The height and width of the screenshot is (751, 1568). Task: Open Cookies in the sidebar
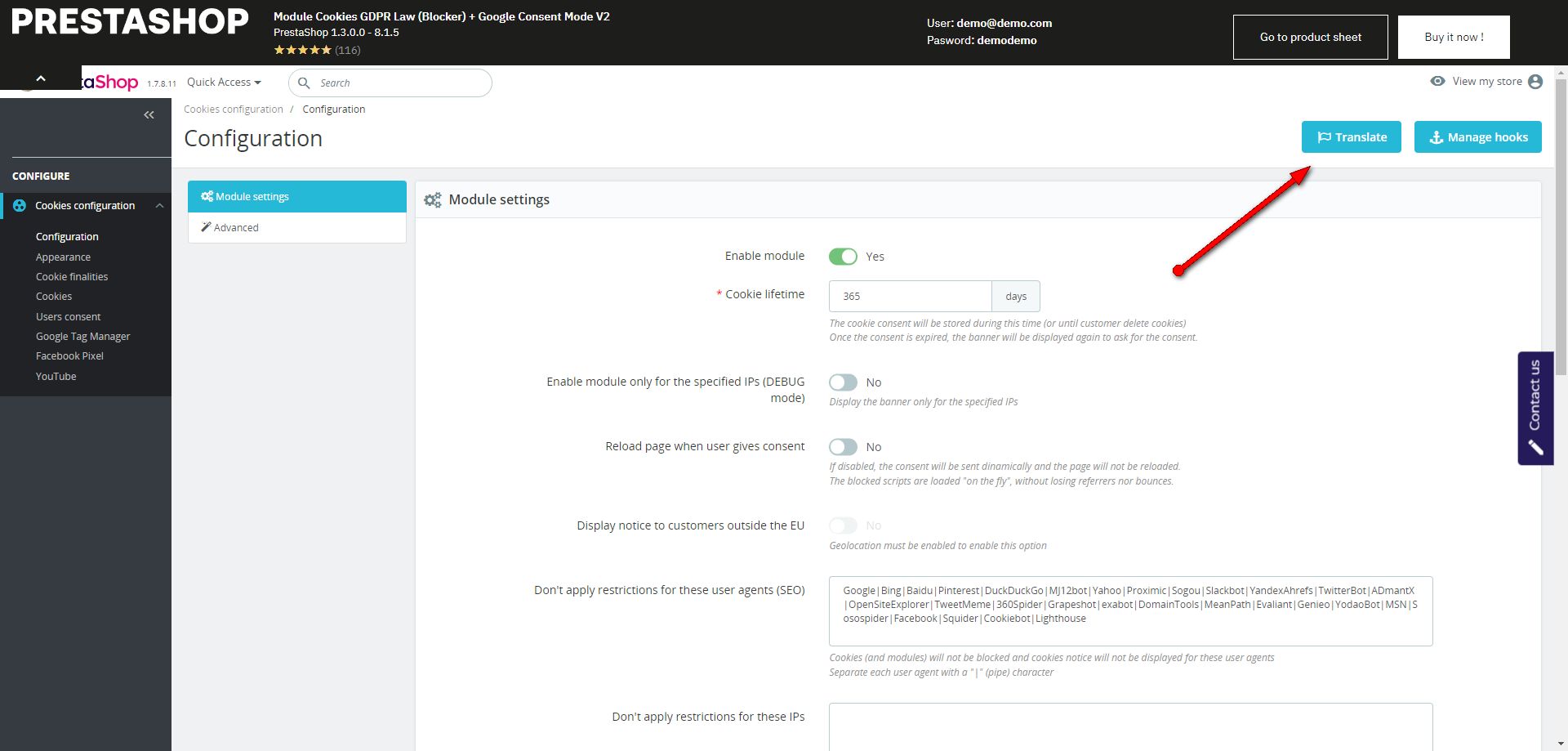(x=54, y=297)
